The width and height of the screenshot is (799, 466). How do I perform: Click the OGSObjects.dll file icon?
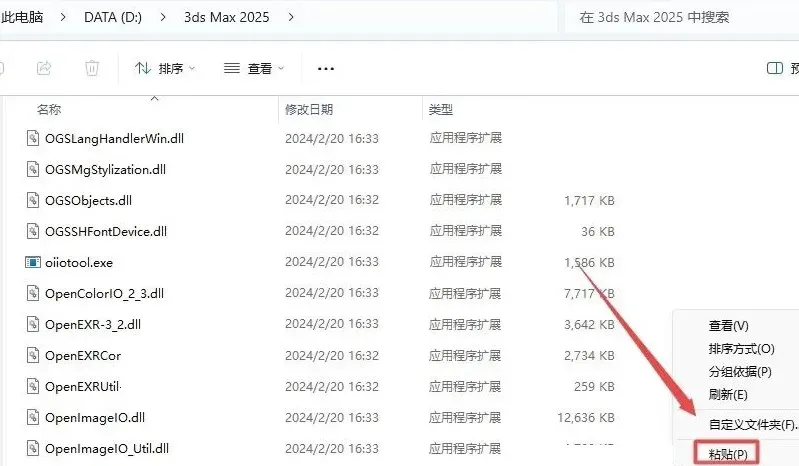coord(33,200)
